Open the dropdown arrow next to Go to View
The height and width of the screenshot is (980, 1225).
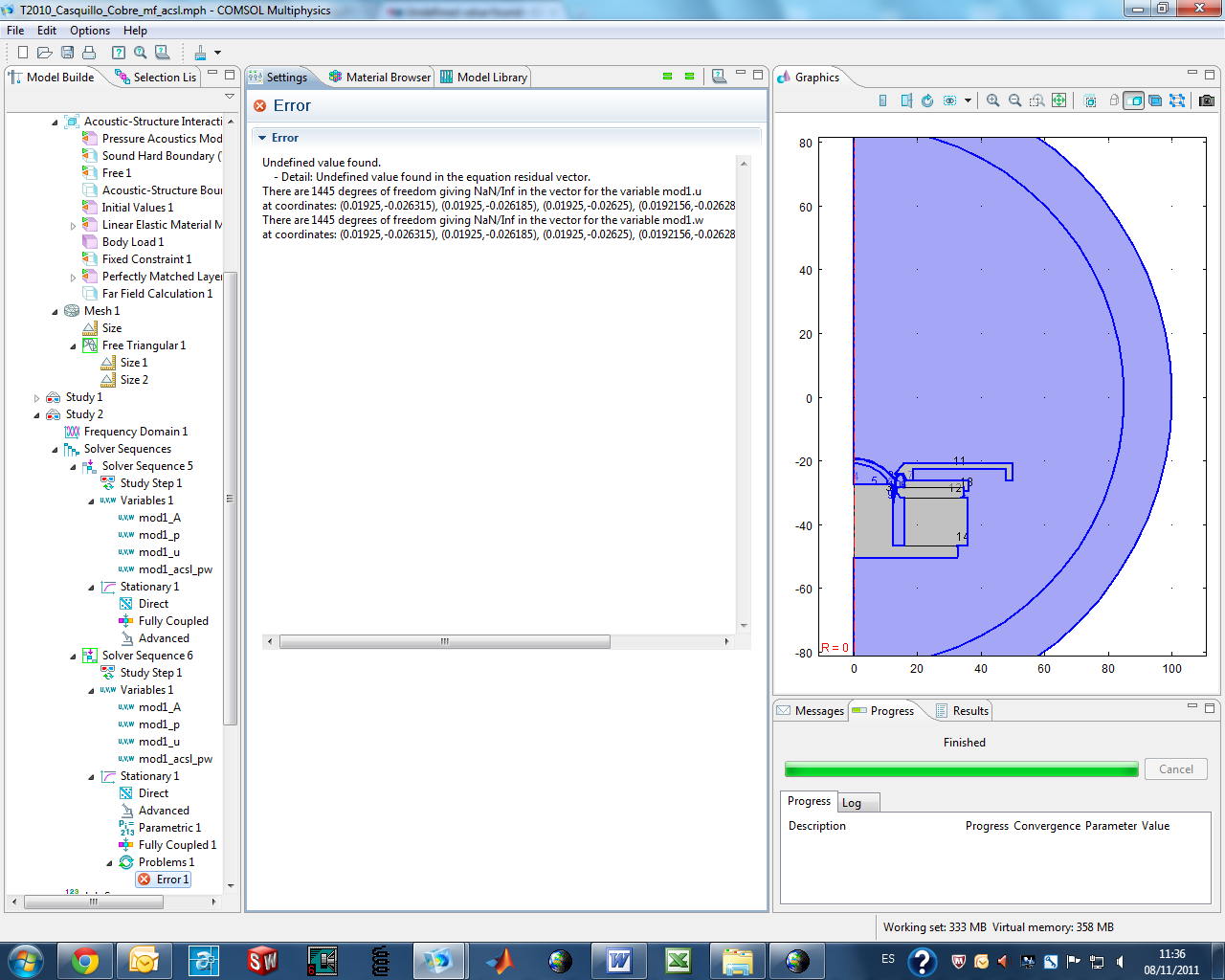click(968, 100)
